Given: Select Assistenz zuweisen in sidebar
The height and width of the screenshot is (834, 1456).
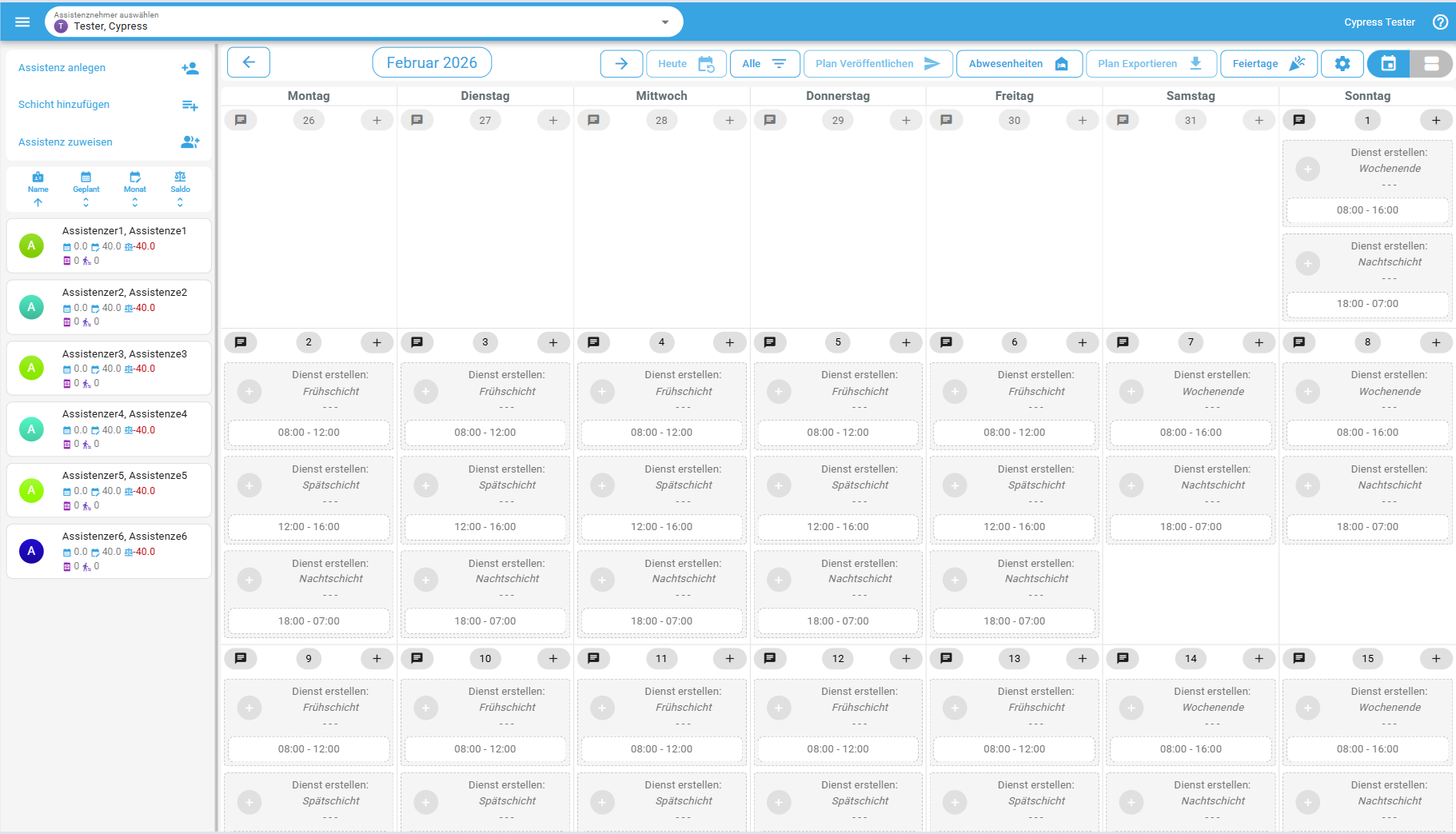Looking at the screenshot, I should (x=66, y=142).
